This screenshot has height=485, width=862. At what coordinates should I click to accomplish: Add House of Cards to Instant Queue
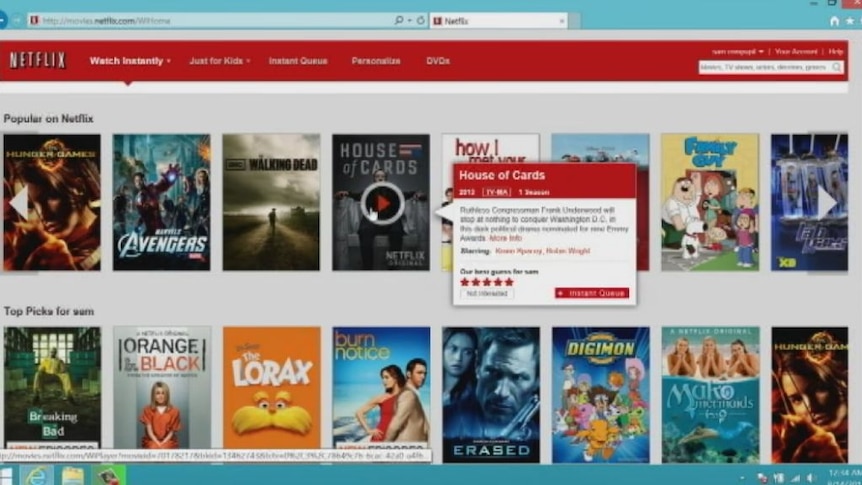592,293
